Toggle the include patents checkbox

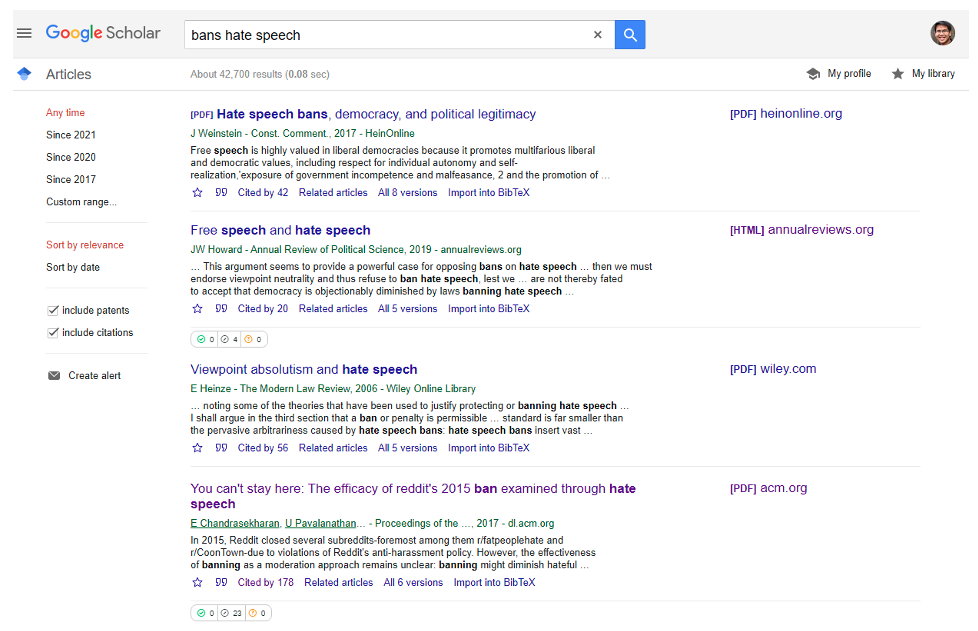click(53, 310)
